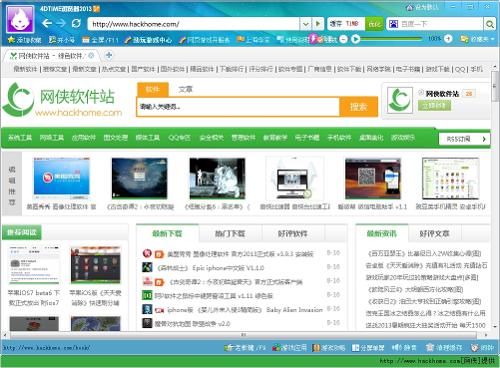
Task: Switch to the middle download tab
Action: [x=230, y=234]
